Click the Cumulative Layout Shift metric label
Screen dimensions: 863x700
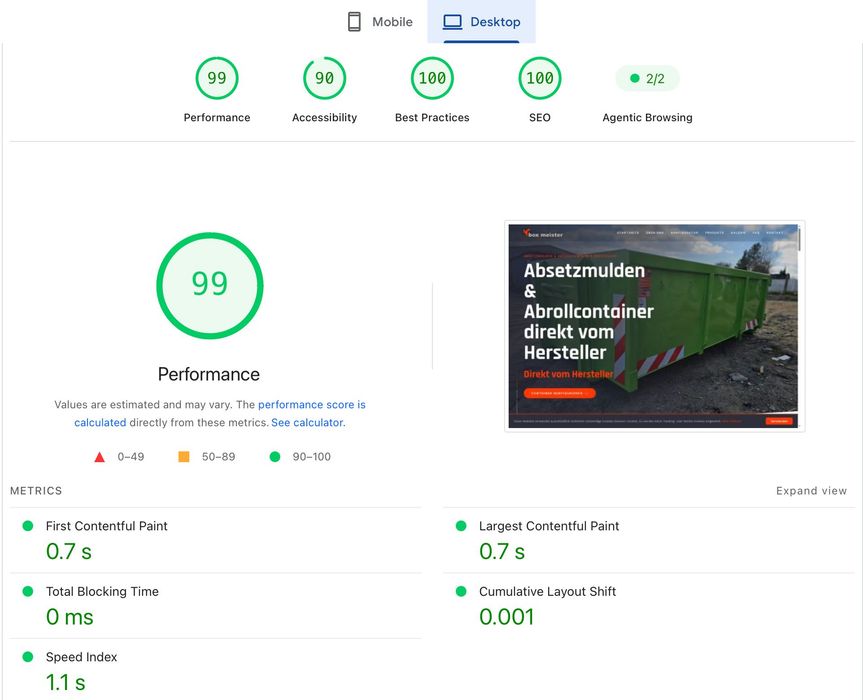(547, 591)
